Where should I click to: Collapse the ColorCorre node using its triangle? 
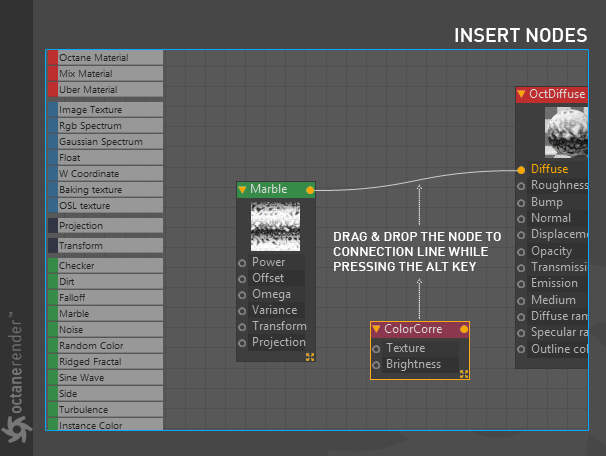click(x=376, y=329)
